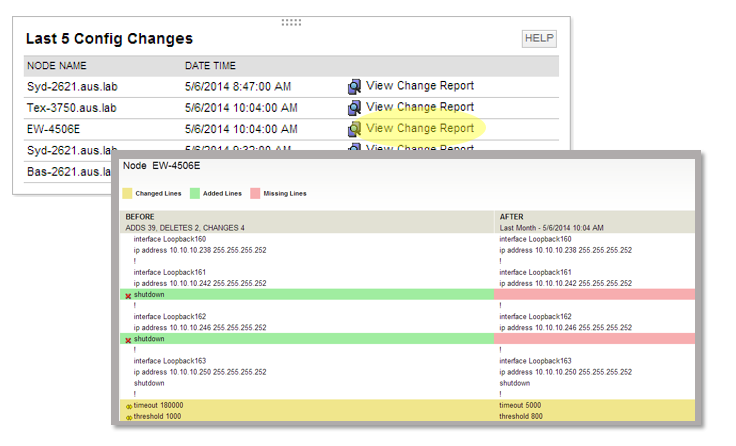Select BEFORE line interface Loopback162
Screen dimensions: 736x446
point(169,316)
